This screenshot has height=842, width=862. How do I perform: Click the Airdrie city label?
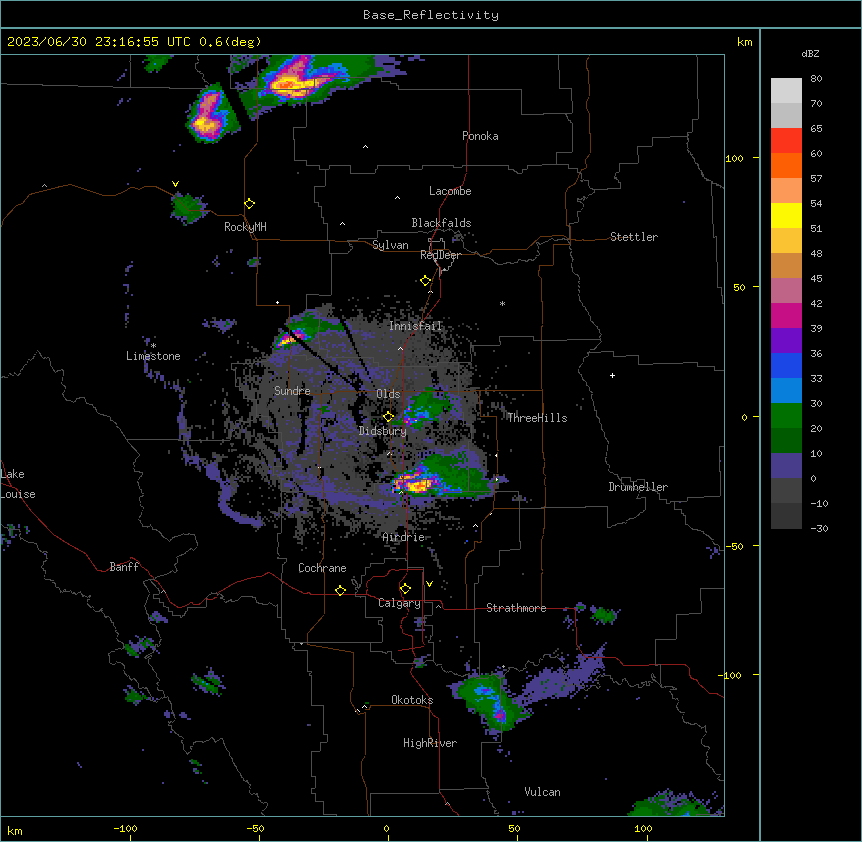403,537
